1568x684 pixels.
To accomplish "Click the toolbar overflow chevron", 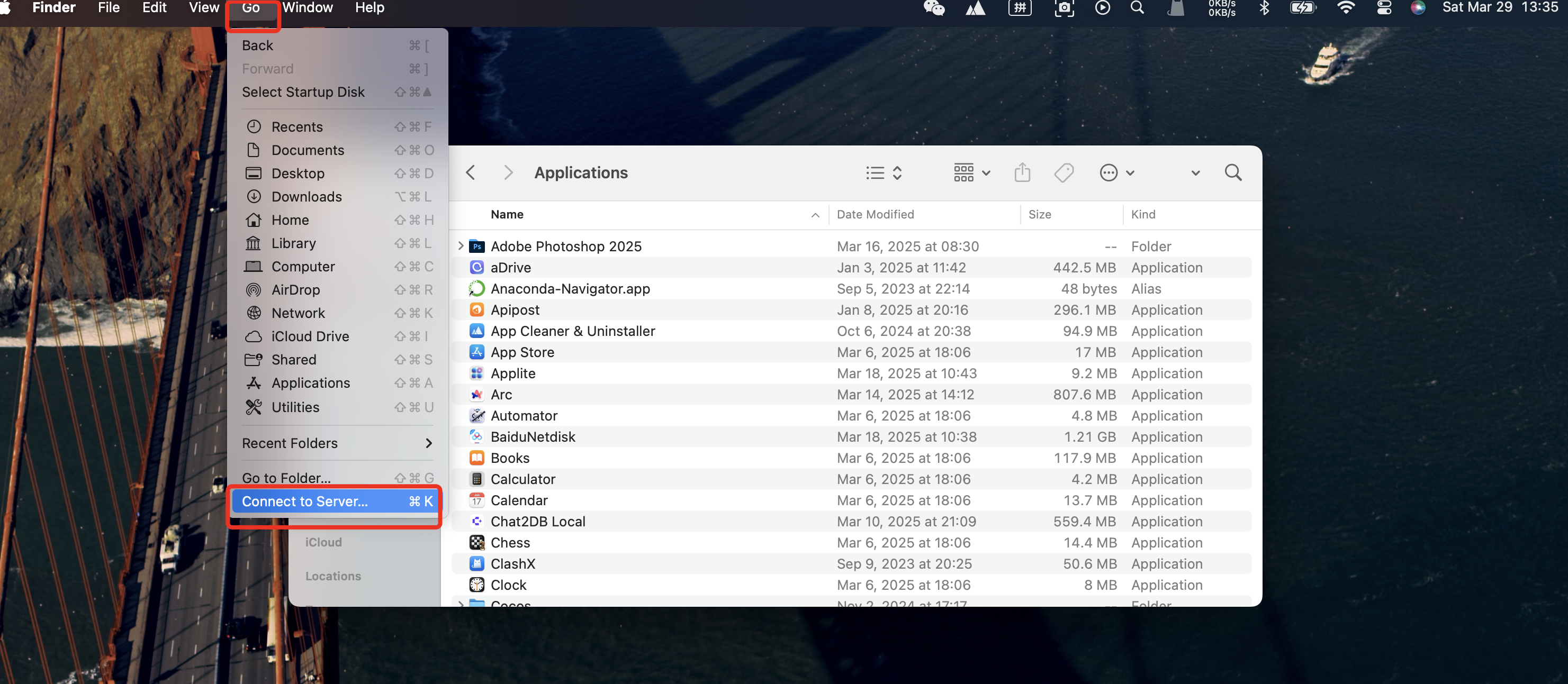I will coord(1195,174).
